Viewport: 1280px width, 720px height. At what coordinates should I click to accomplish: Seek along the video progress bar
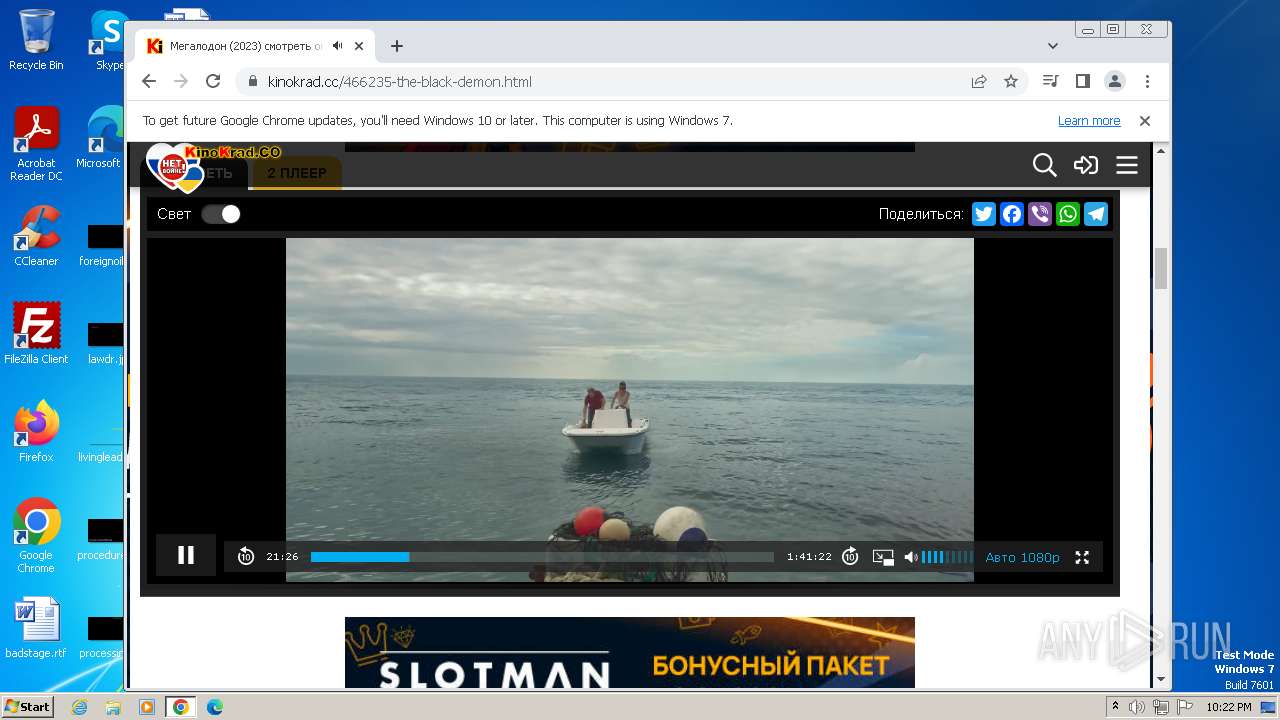tap(542, 557)
